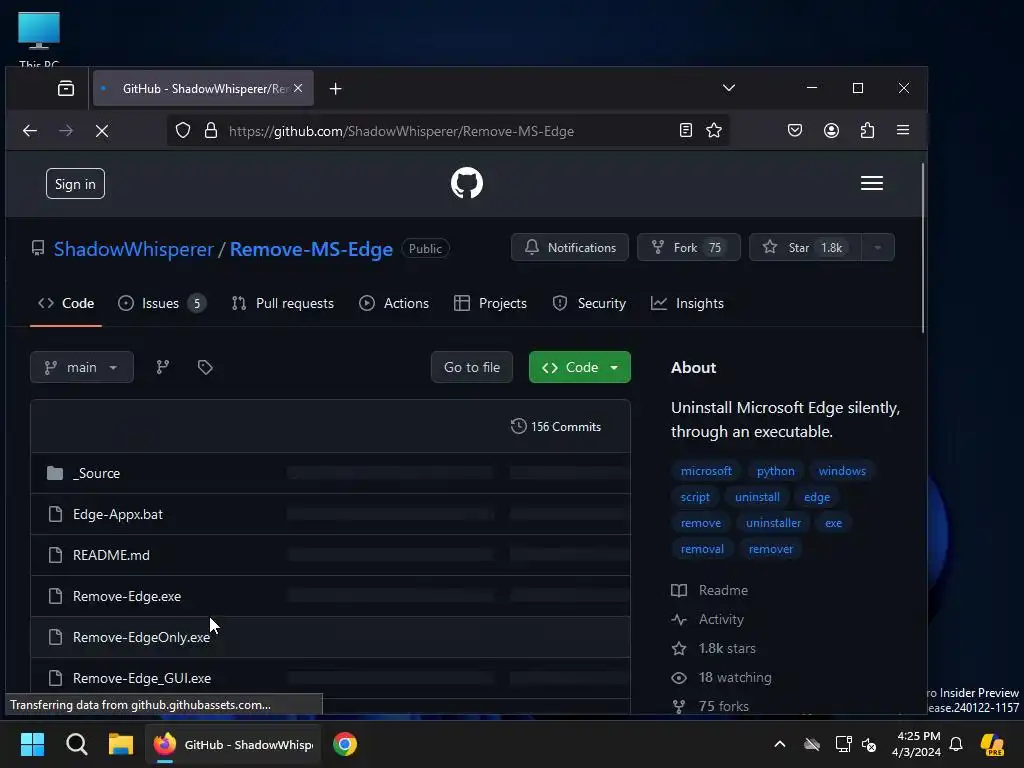Screen dimensions: 1024x768
Task: Switch to the Projects tab
Action: pos(490,304)
